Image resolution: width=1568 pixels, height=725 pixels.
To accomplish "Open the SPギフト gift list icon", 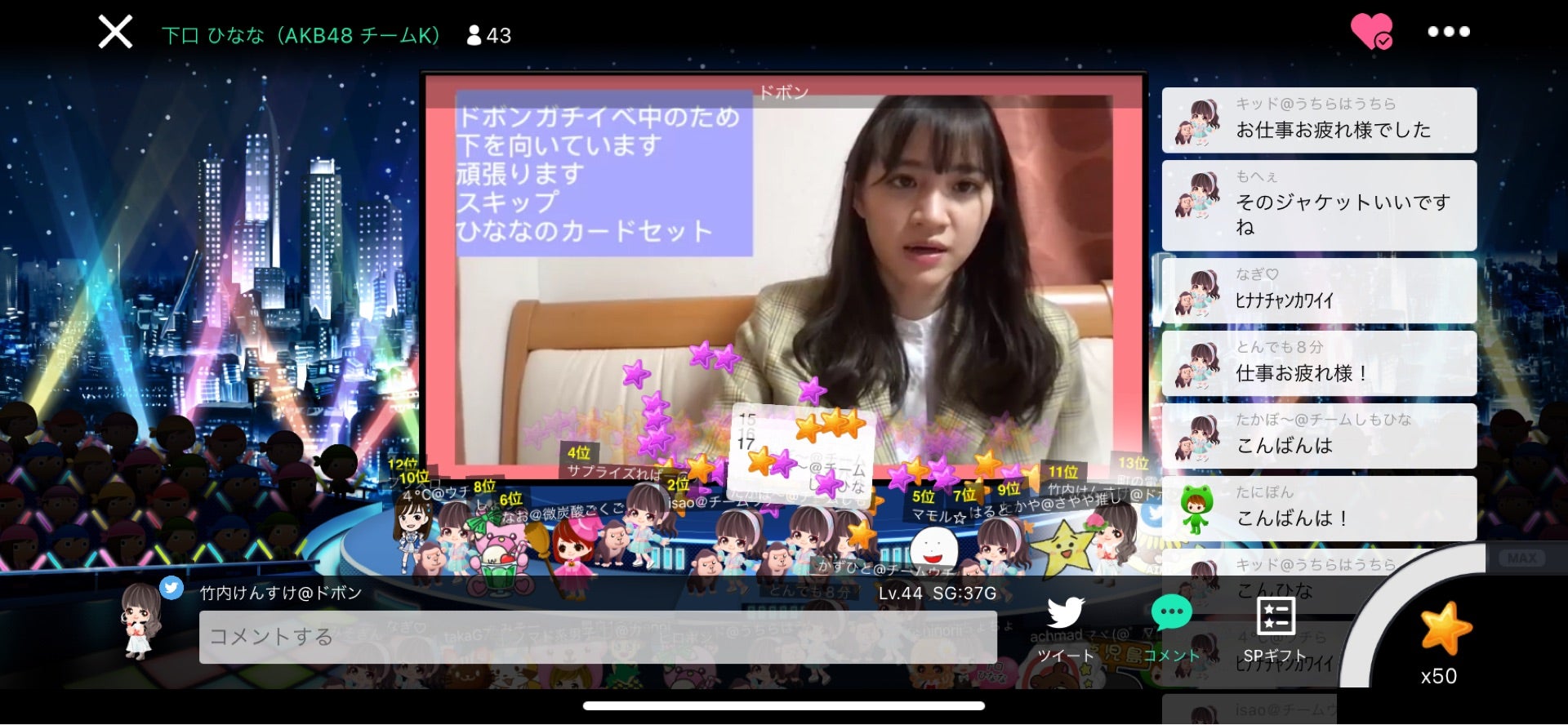I will (1275, 627).
